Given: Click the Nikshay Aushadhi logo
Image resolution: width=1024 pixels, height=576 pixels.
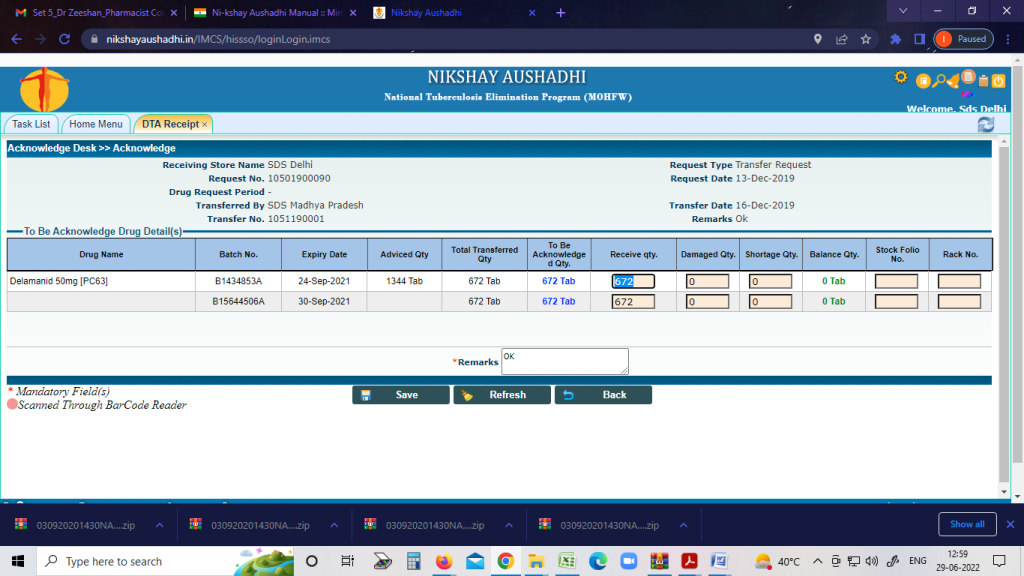Looking at the screenshot, I should (x=44, y=89).
